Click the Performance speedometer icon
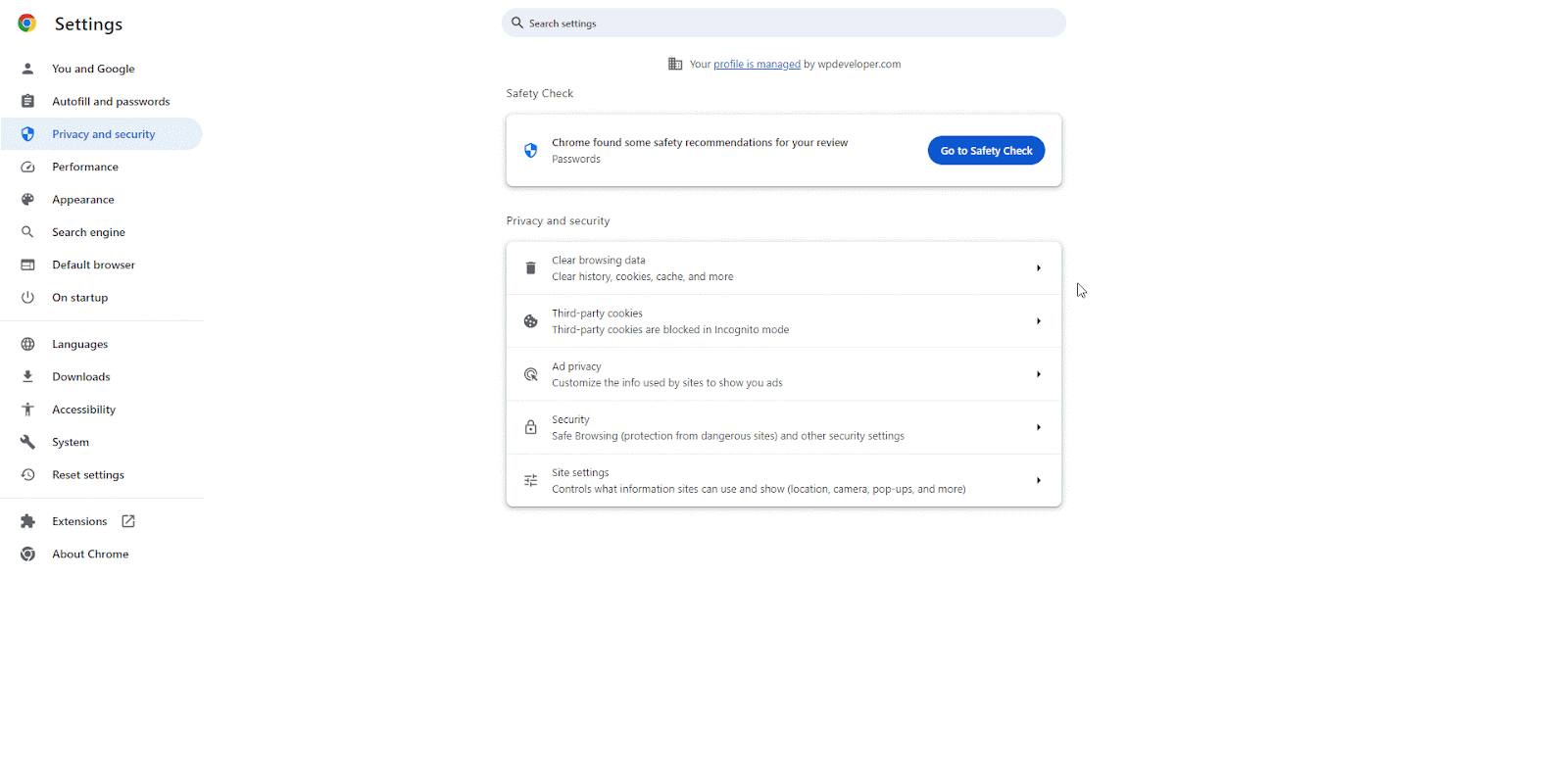This screenshot has width=1568, height=772. [28, 167]
